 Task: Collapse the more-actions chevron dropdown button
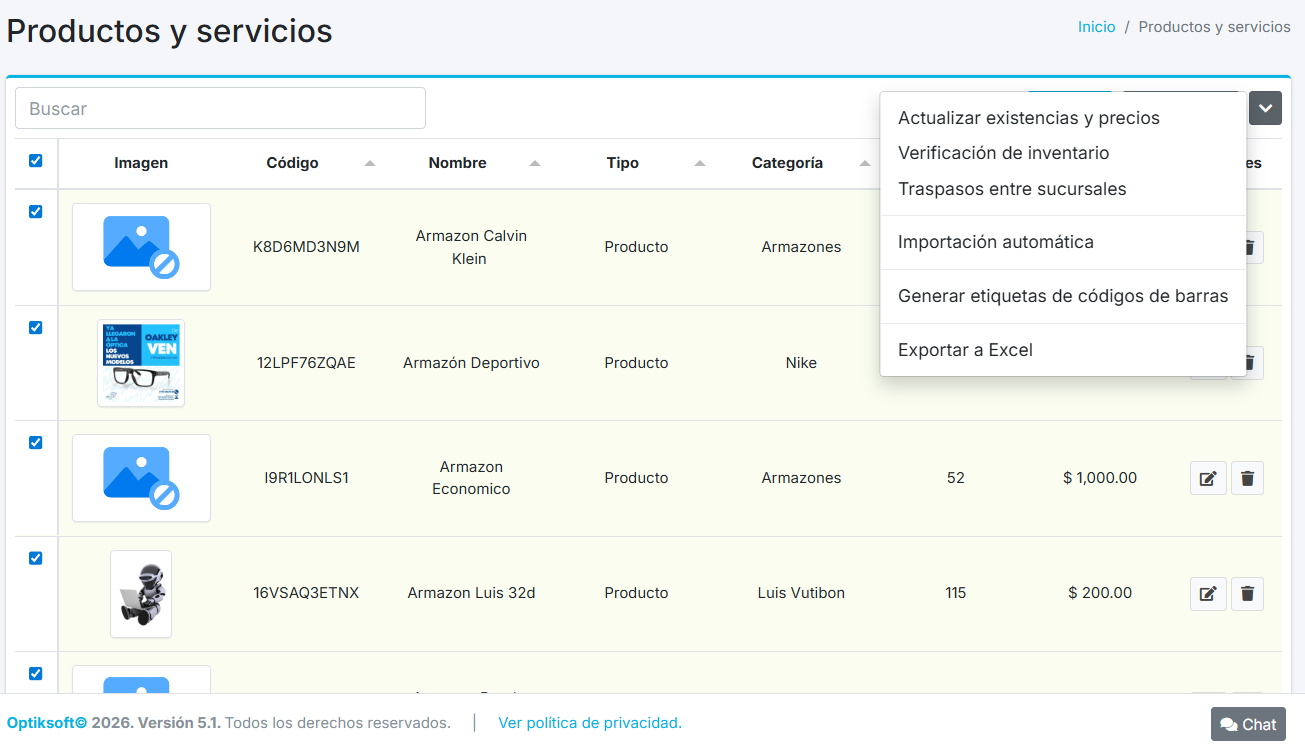click(1265, 108)
